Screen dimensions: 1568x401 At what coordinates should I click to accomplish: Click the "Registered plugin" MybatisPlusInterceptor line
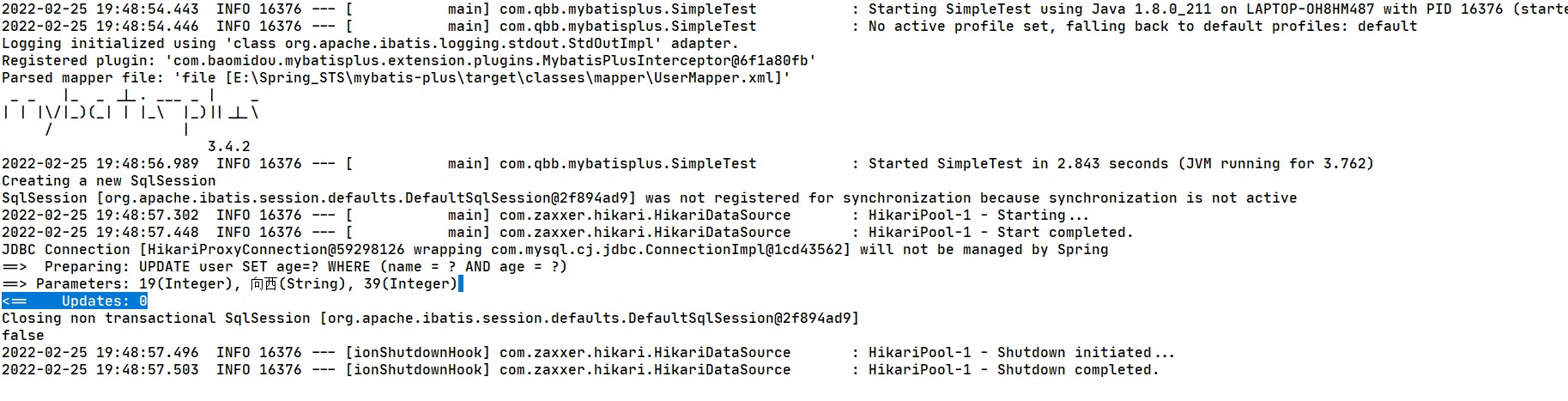click(408, 61)
